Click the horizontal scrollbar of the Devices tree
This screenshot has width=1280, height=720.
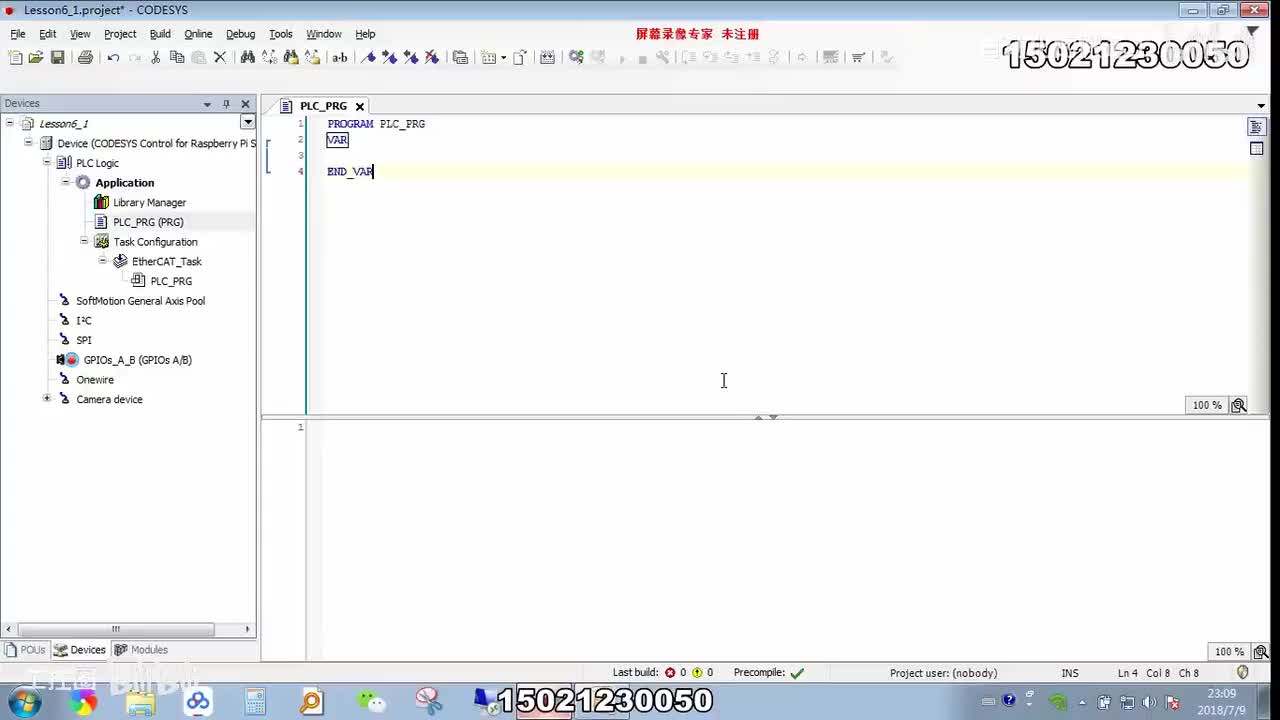tap(116, 629)
